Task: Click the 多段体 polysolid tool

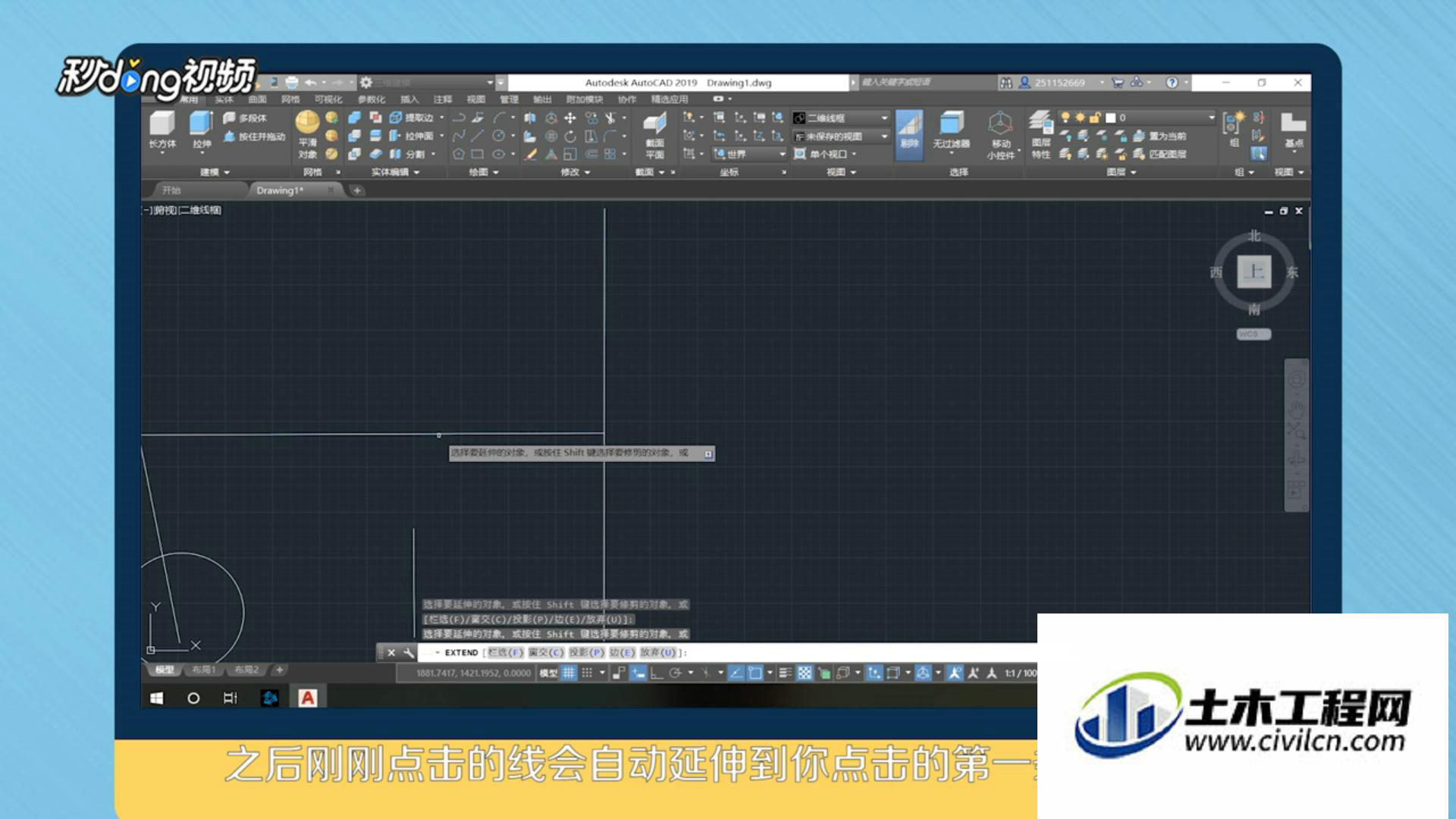Action: click(x=245, y=118)
